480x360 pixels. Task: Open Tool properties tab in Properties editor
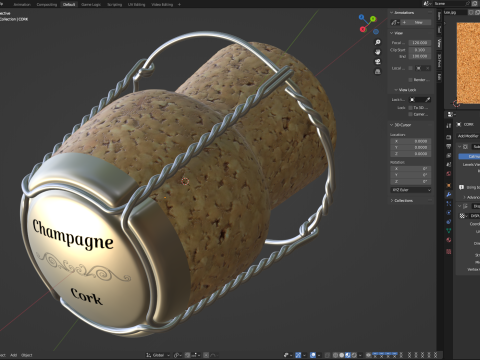449,125
